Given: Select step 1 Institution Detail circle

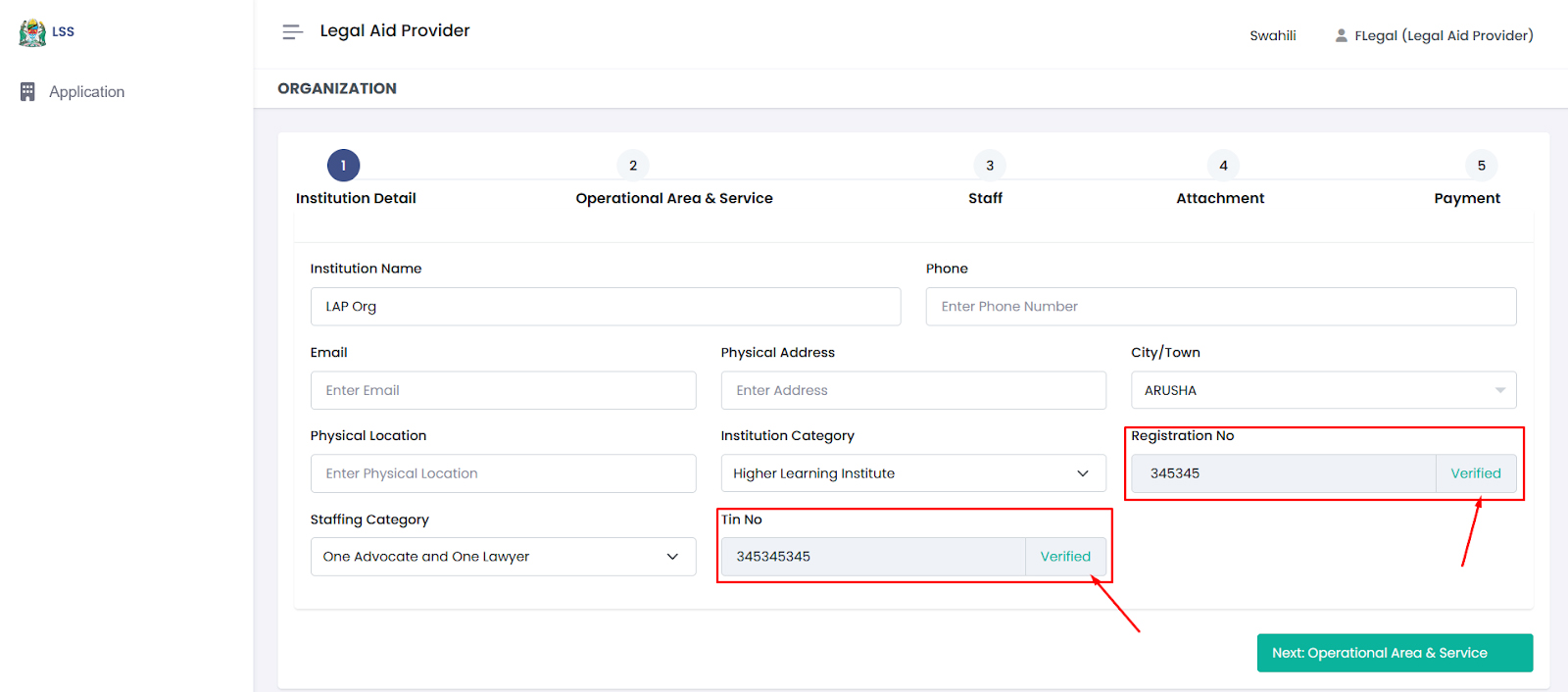Looking at the screenshot, I should (343, 166).
